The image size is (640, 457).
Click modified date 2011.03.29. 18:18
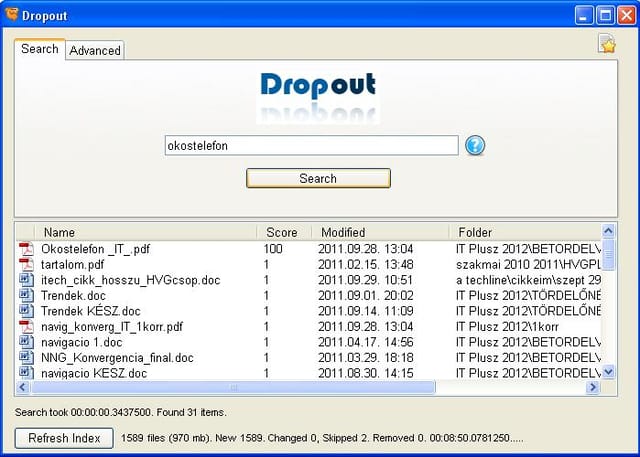pos(366,357)
